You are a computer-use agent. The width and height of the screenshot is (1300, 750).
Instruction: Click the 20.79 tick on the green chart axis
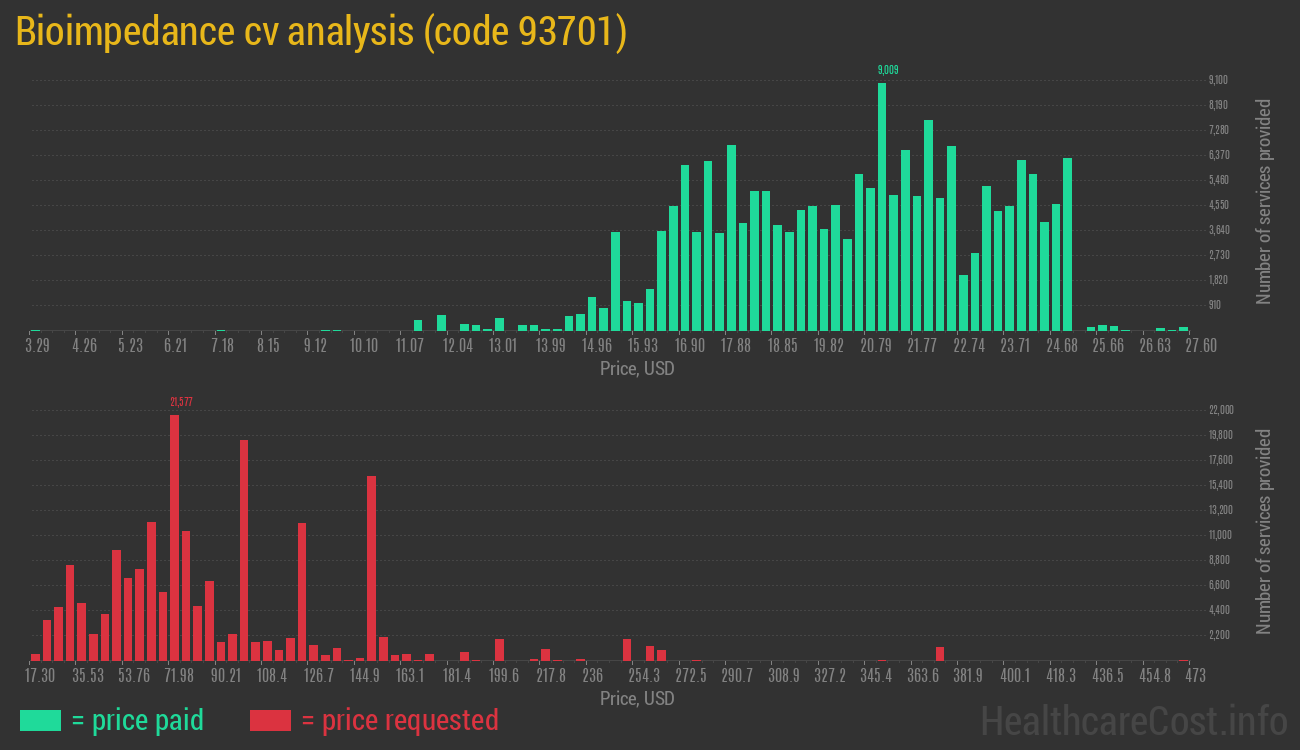[876, 346]
